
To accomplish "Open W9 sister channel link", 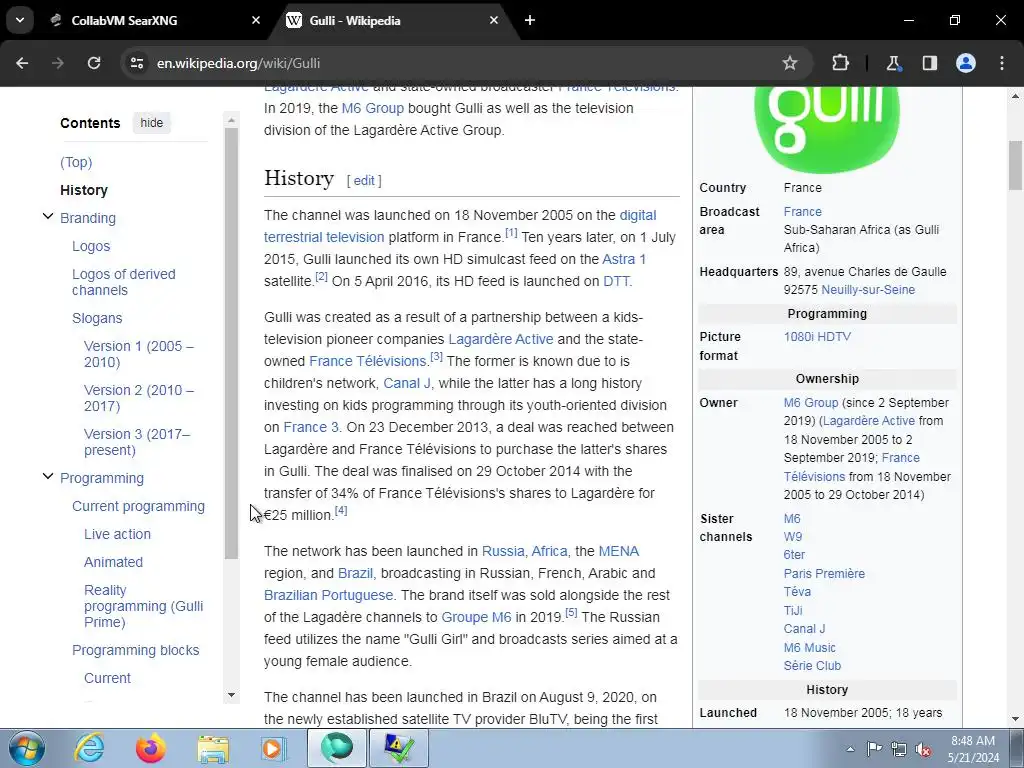I will [793, 537].
